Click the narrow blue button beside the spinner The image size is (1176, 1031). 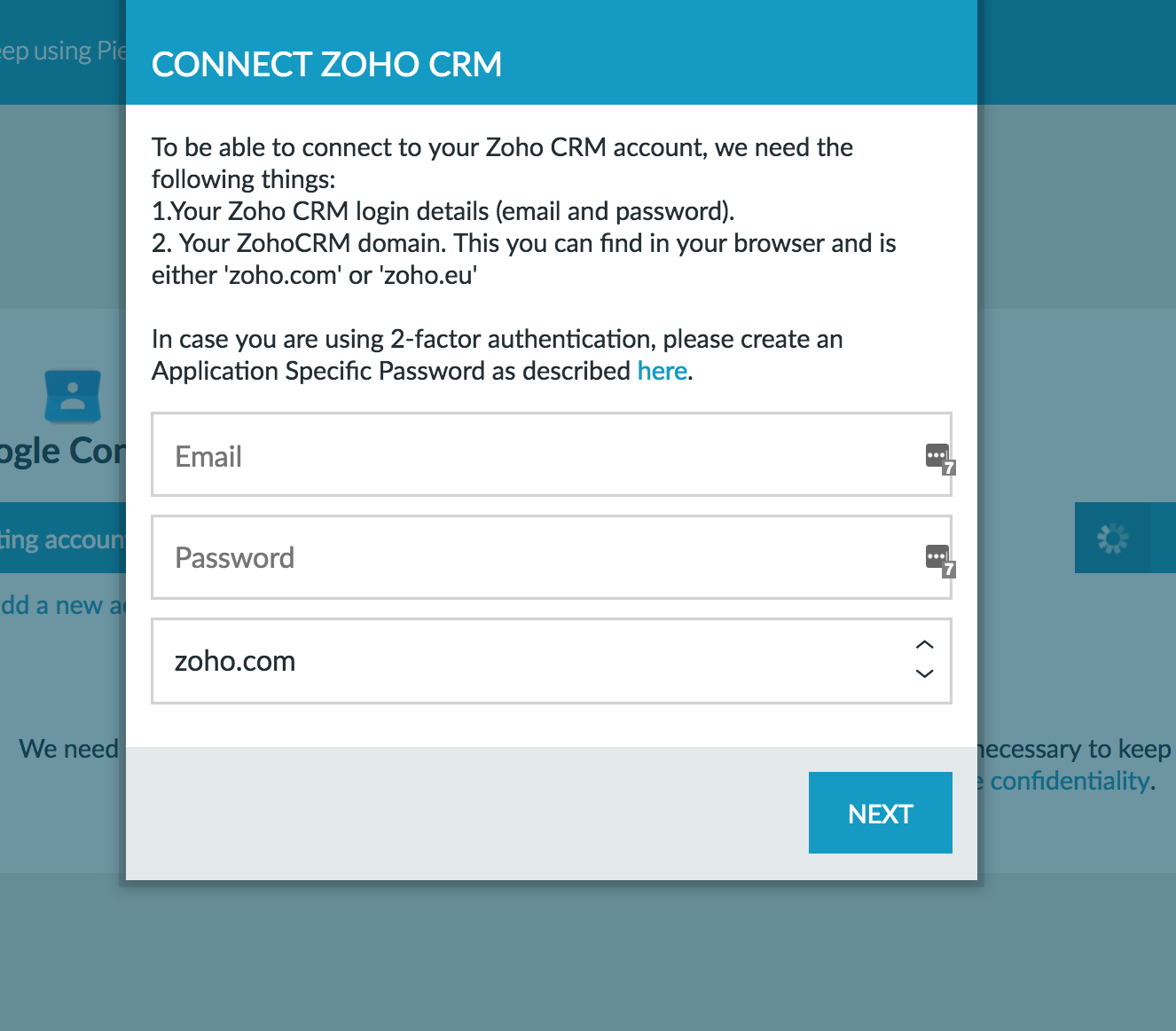pyautogui.click(x=1163, y=538)
